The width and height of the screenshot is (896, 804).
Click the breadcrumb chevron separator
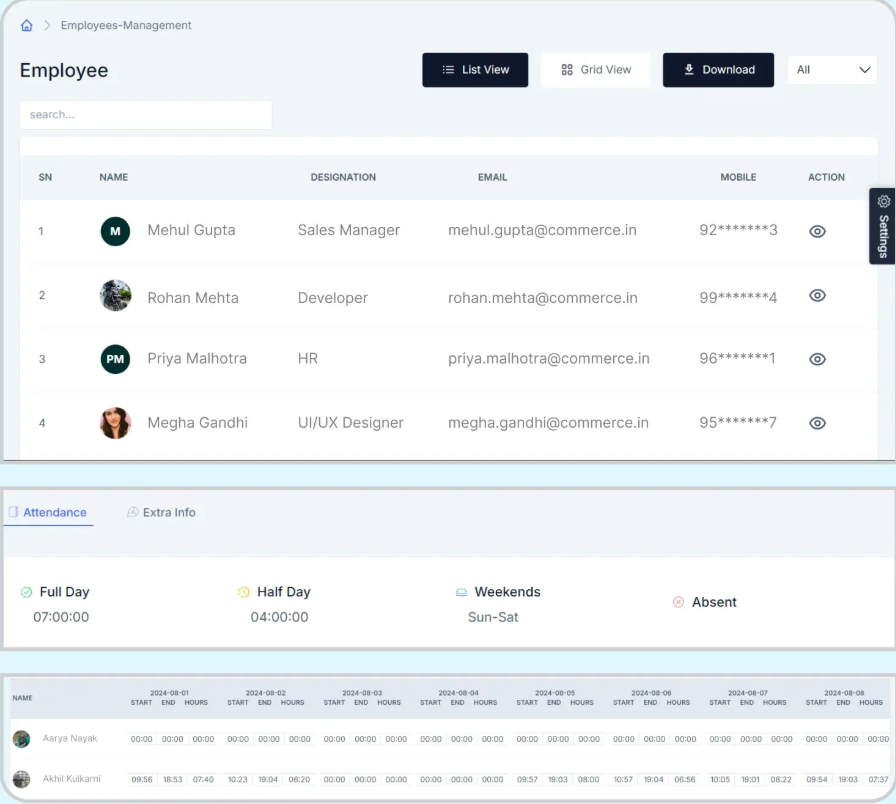click(47, 25)
